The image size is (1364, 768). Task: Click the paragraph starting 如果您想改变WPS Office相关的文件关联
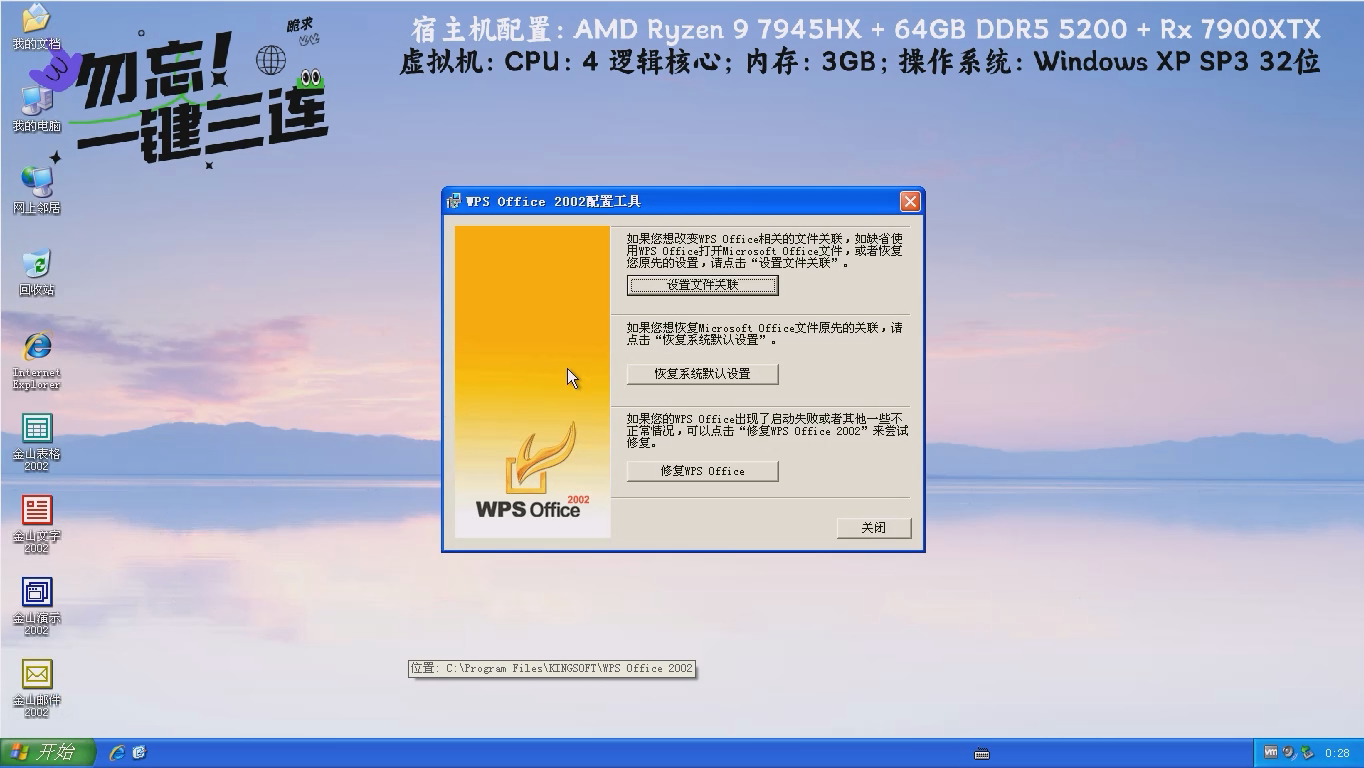[x=765, y=251]
